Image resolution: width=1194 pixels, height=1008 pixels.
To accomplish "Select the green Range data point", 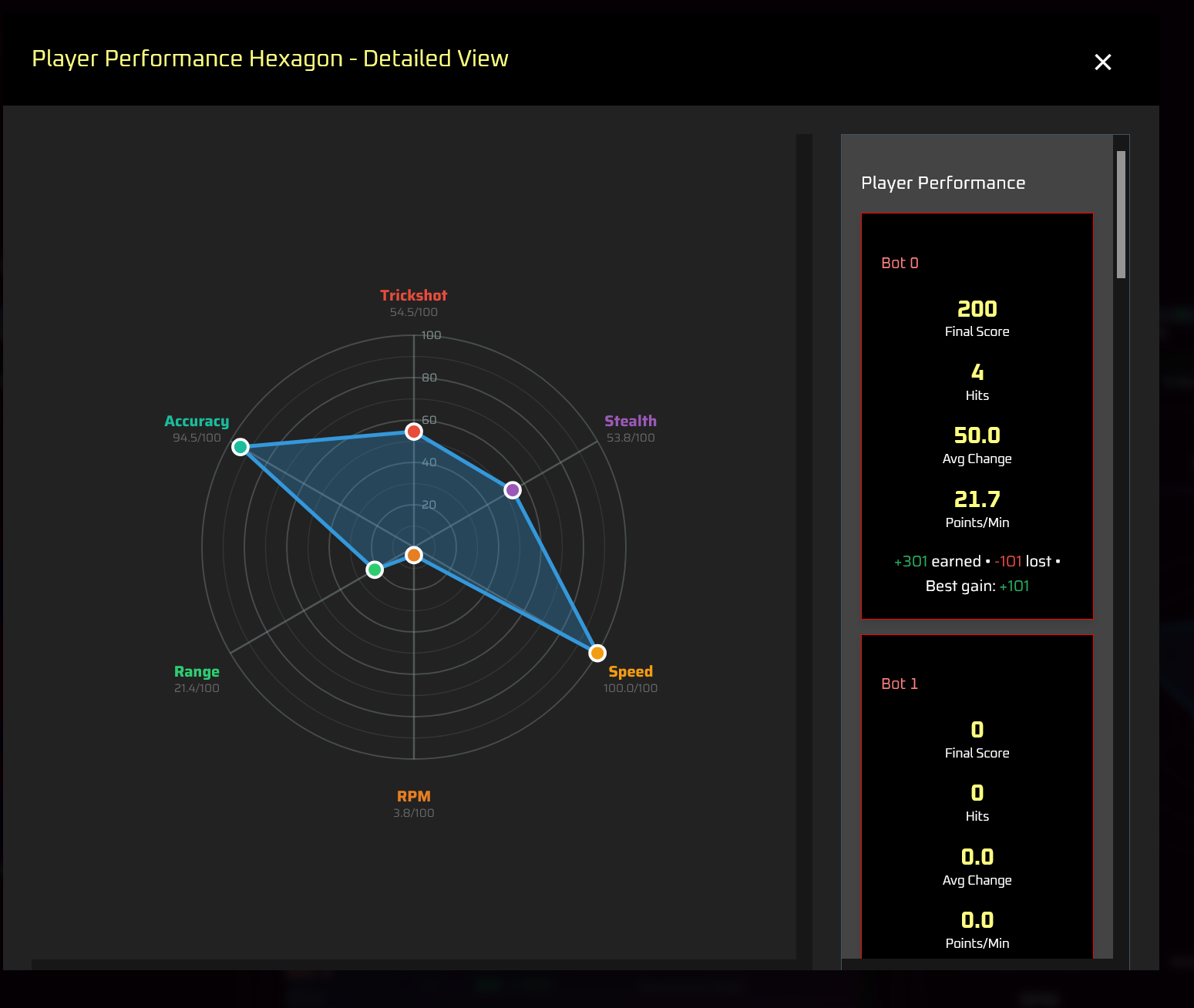I will coord(375,569).
